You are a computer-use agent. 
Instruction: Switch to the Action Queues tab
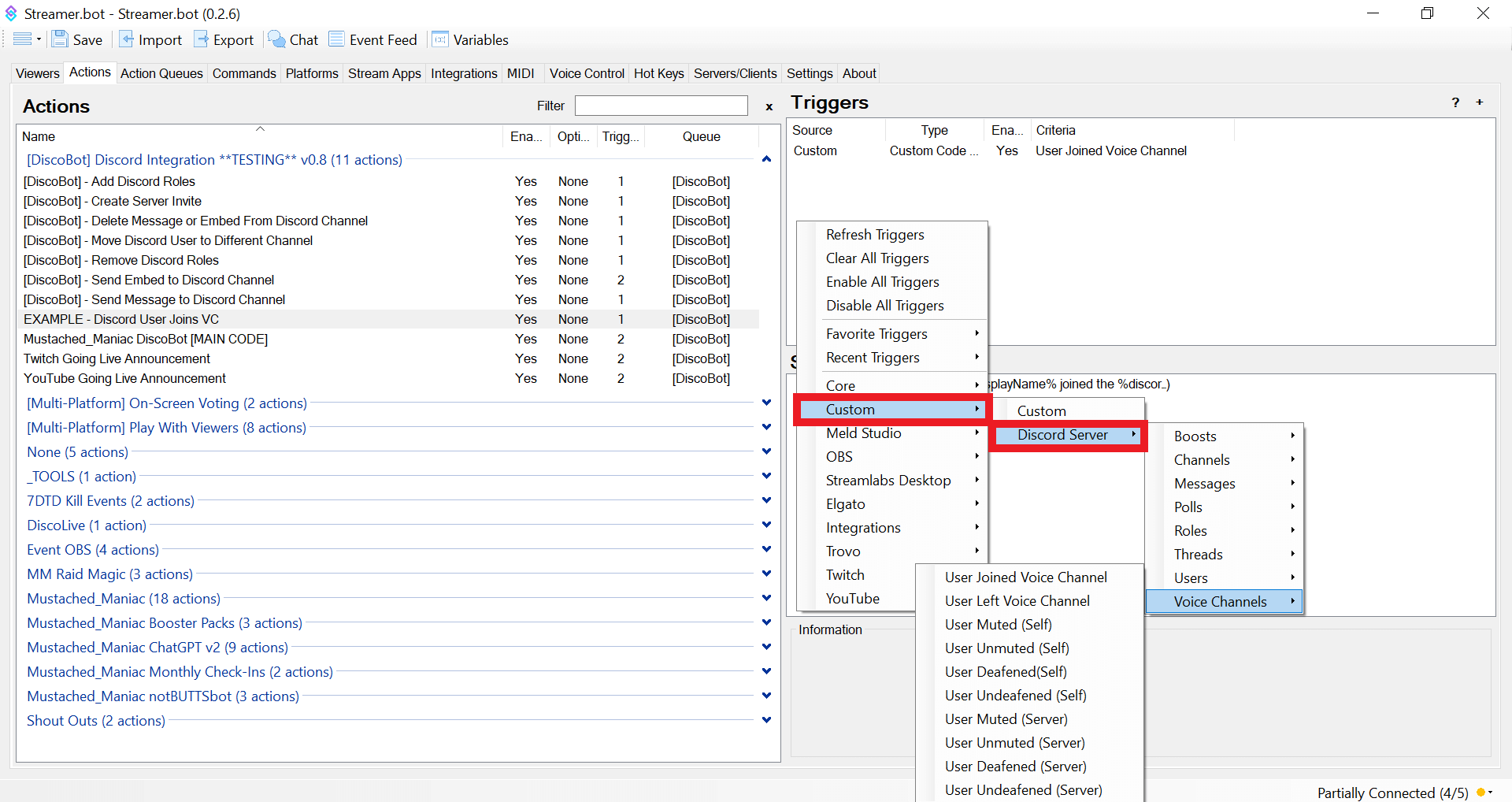161,73
